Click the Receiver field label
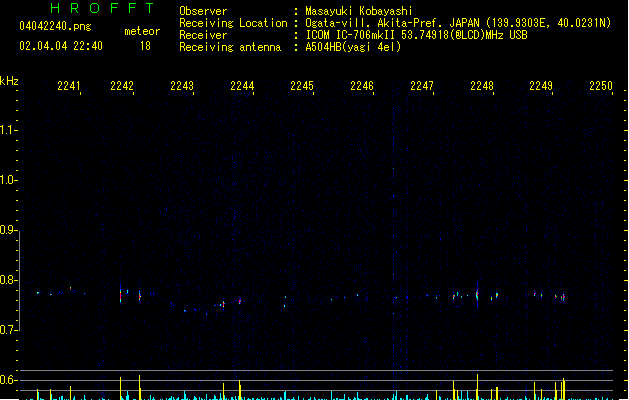The height and width of the screenshot is (400, 629). [203, 35]
